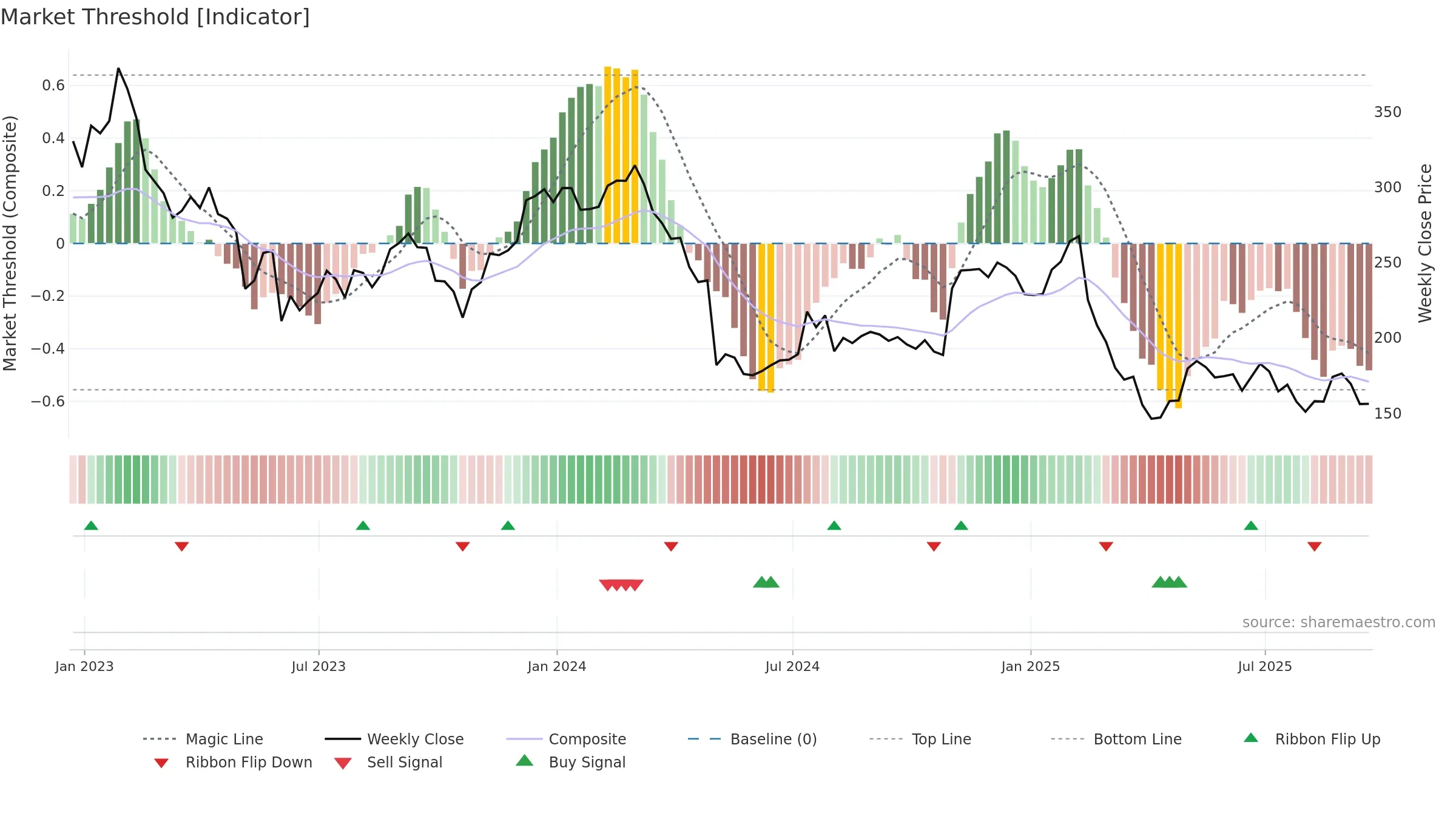Click the ribbon flip down marker, March 2023
1456x819 pixels.
pos(181,547)
